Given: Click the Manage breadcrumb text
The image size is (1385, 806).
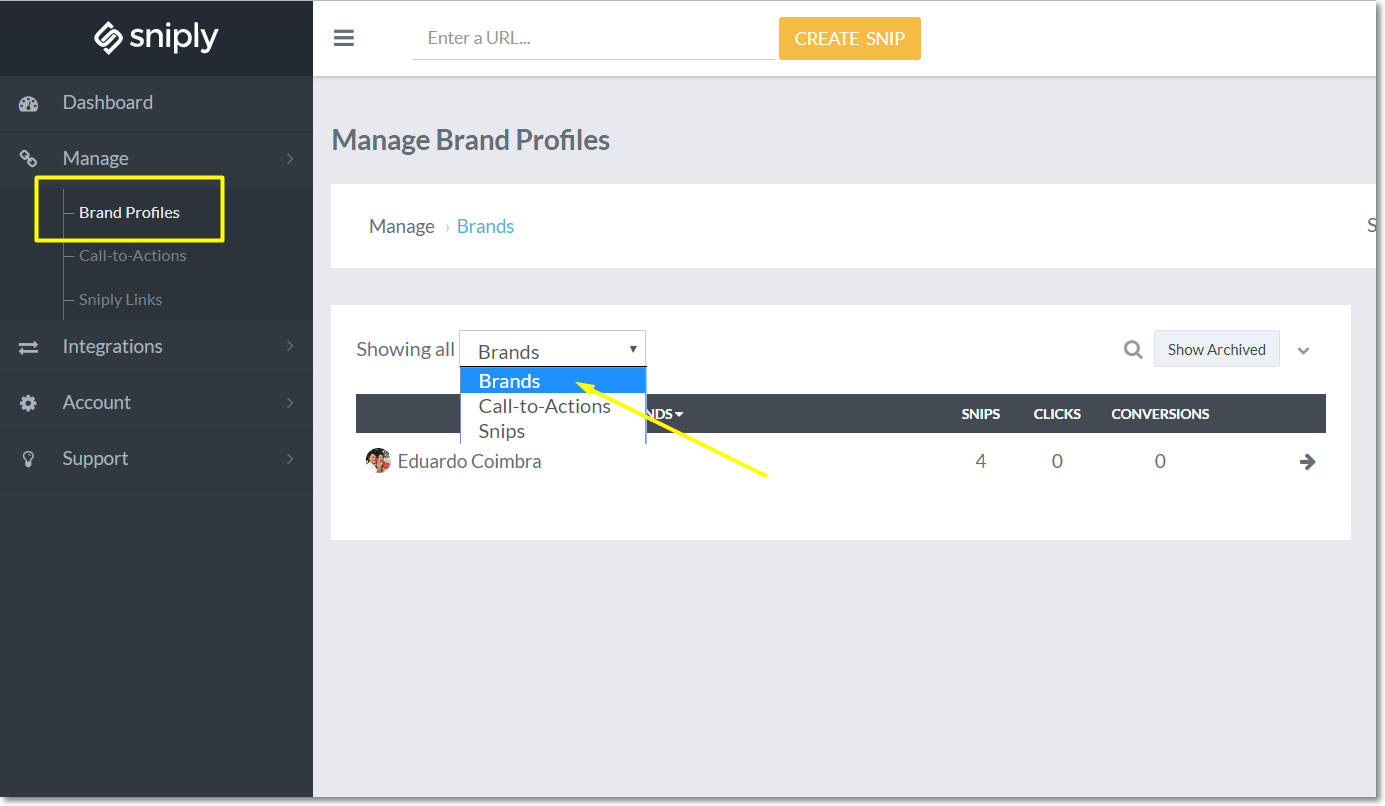Looking at the screenshot, I should [402, 226].
